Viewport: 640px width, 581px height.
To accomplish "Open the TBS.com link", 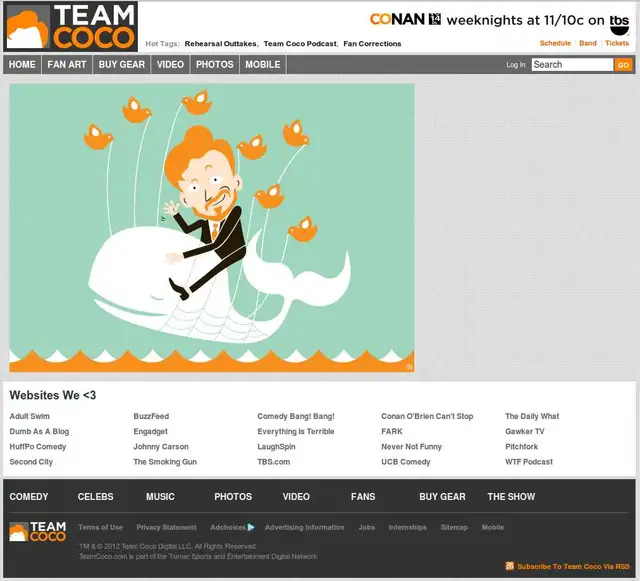I will [x=273, y=462].
